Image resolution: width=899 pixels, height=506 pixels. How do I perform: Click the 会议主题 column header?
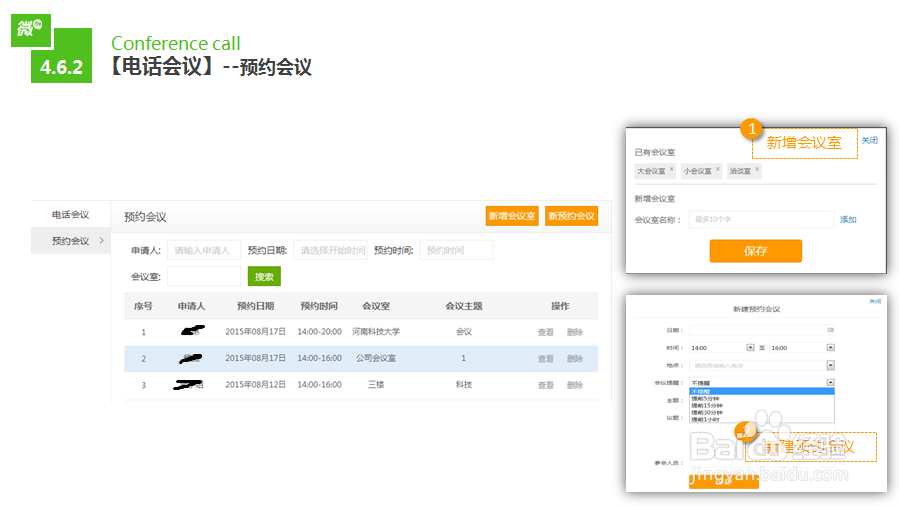pyautogui.click(x=464, y=306)
